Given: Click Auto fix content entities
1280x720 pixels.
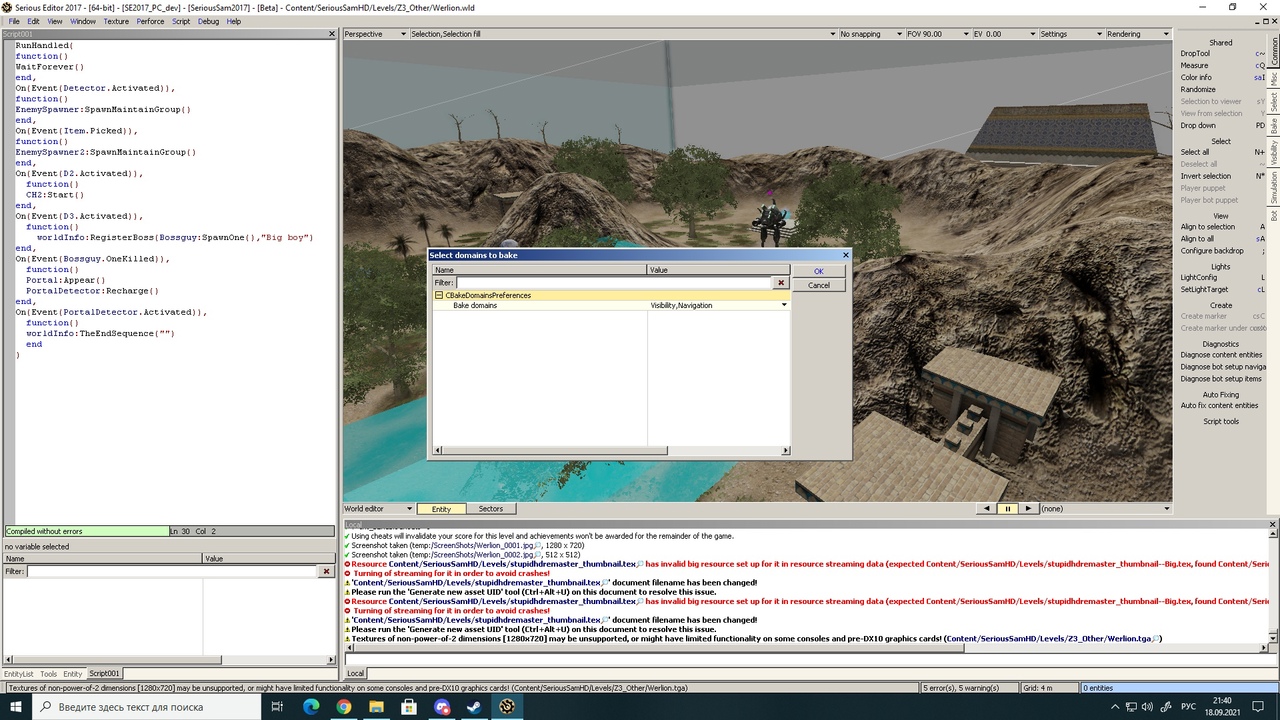Looking at the screenshot, I should (x=1219, y=405).
